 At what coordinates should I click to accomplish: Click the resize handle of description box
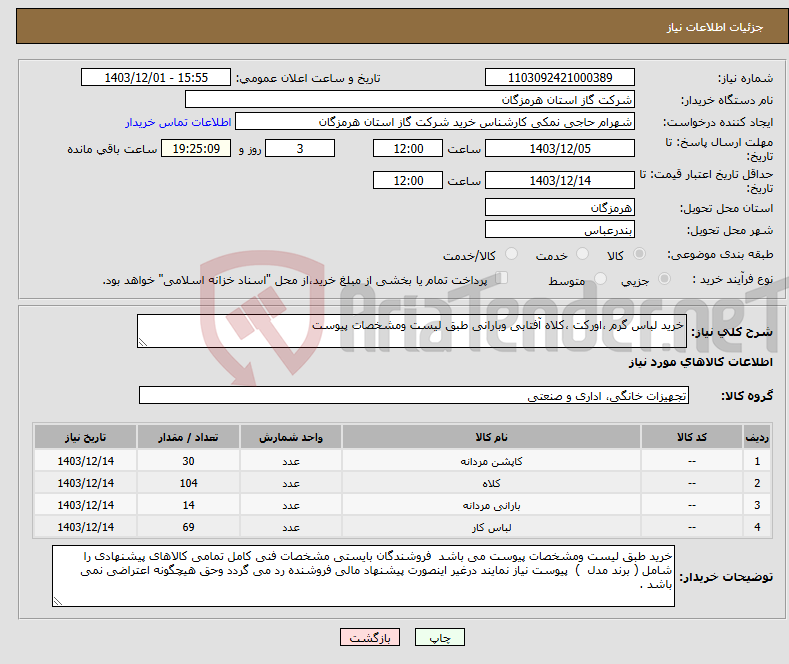[x=142, y=343]
